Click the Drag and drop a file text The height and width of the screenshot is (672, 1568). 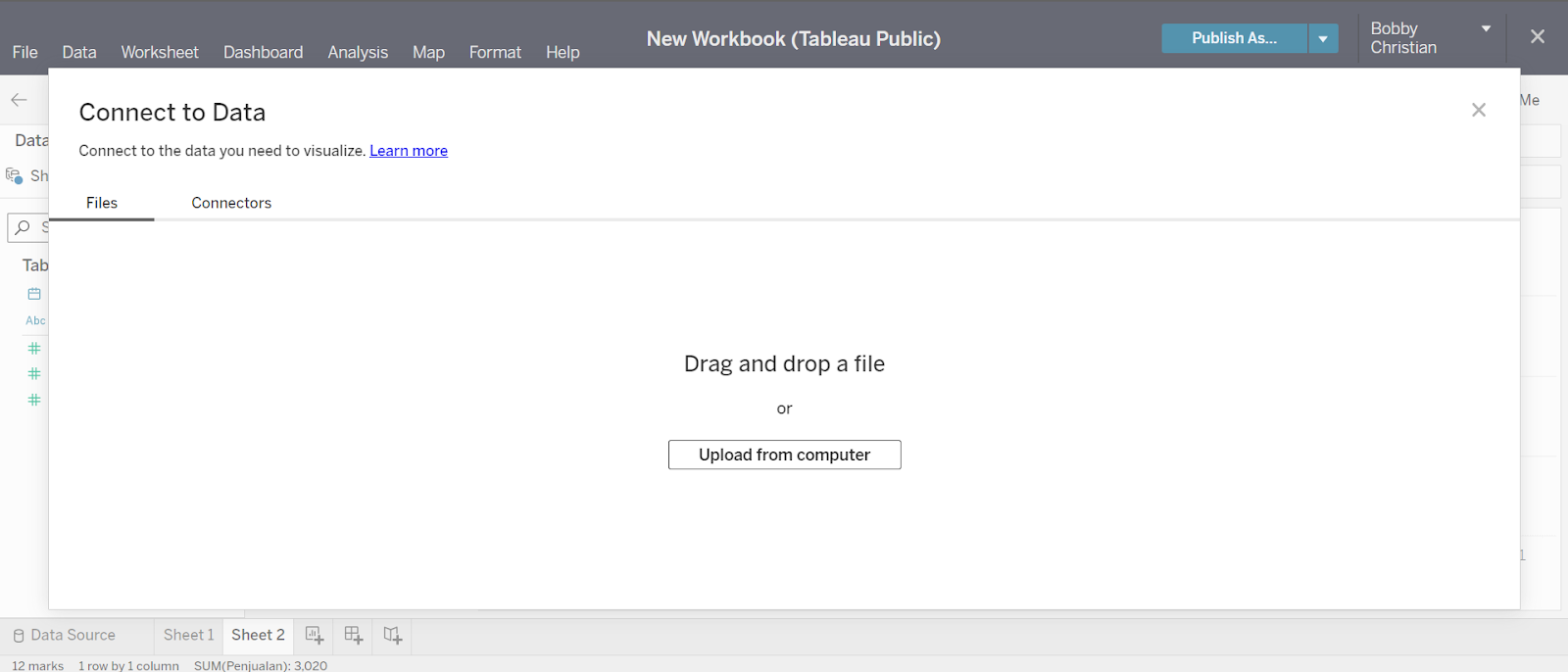(x=784, y=363)
